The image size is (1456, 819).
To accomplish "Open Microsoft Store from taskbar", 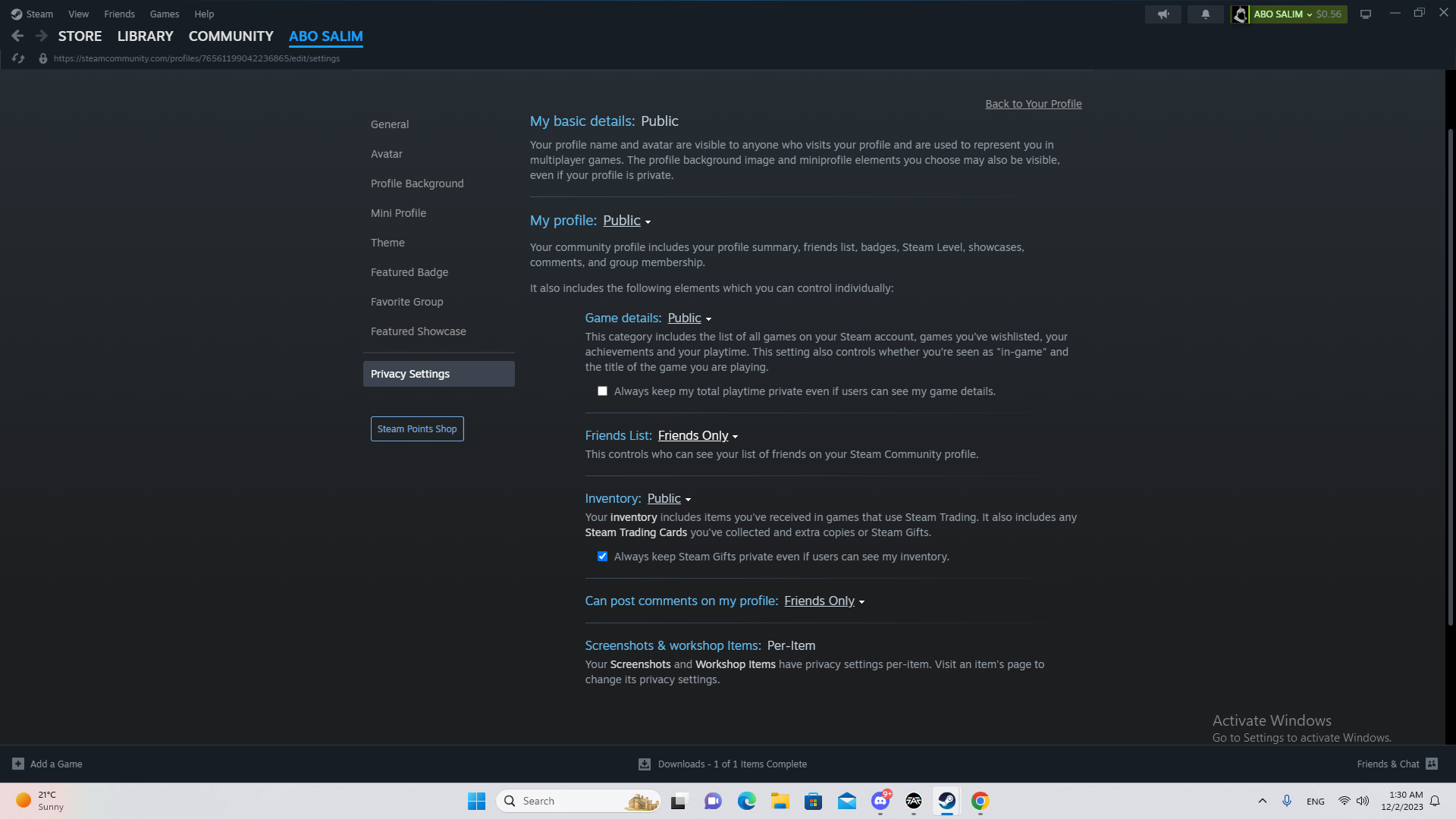I will click(x=814, y=801).
